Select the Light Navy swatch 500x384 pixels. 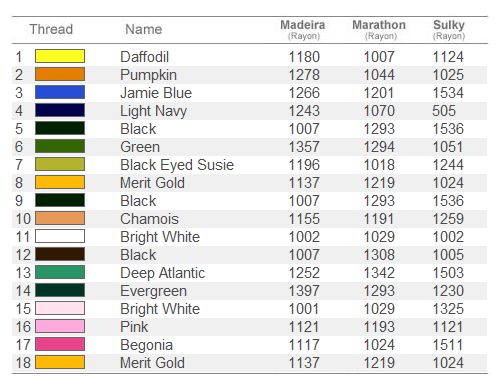60,110
